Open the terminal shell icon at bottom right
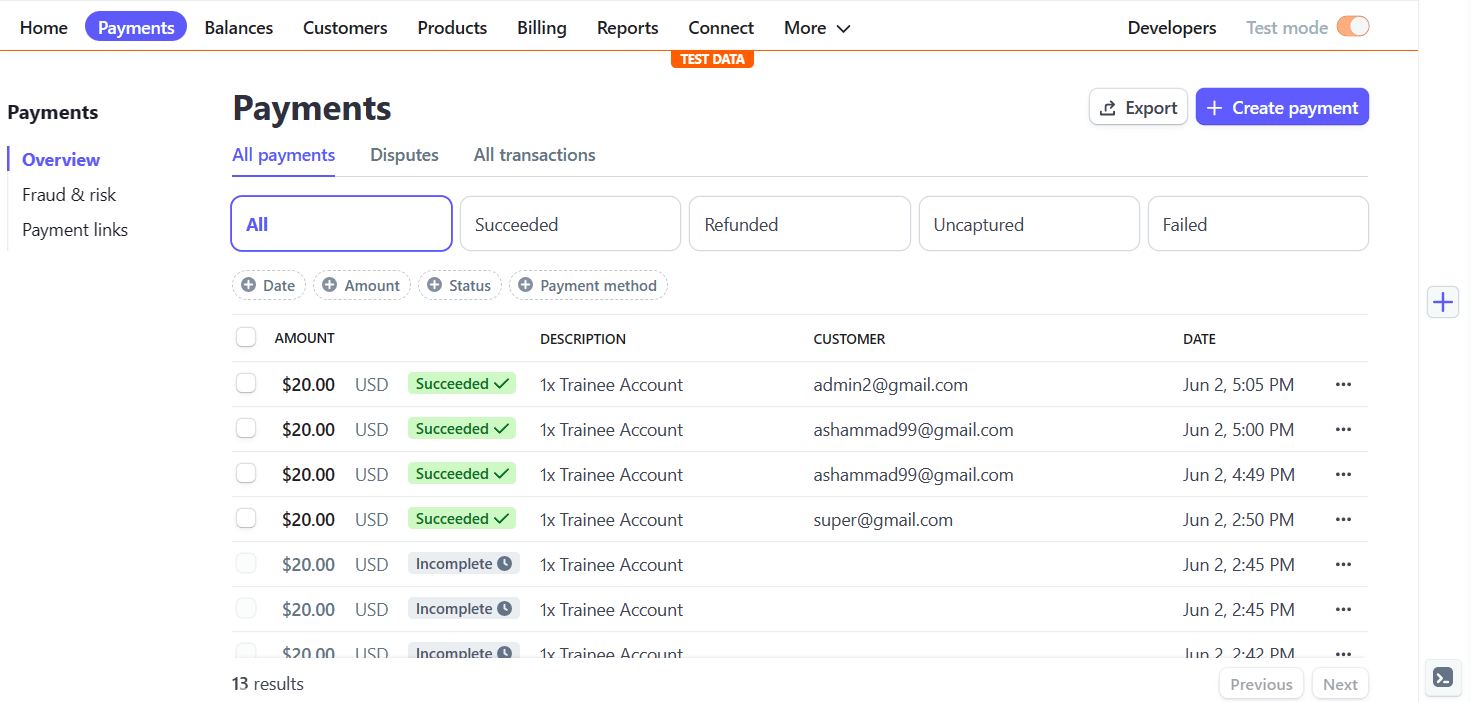Viewport: 1471px width, 702px height. pos(1442,677)
